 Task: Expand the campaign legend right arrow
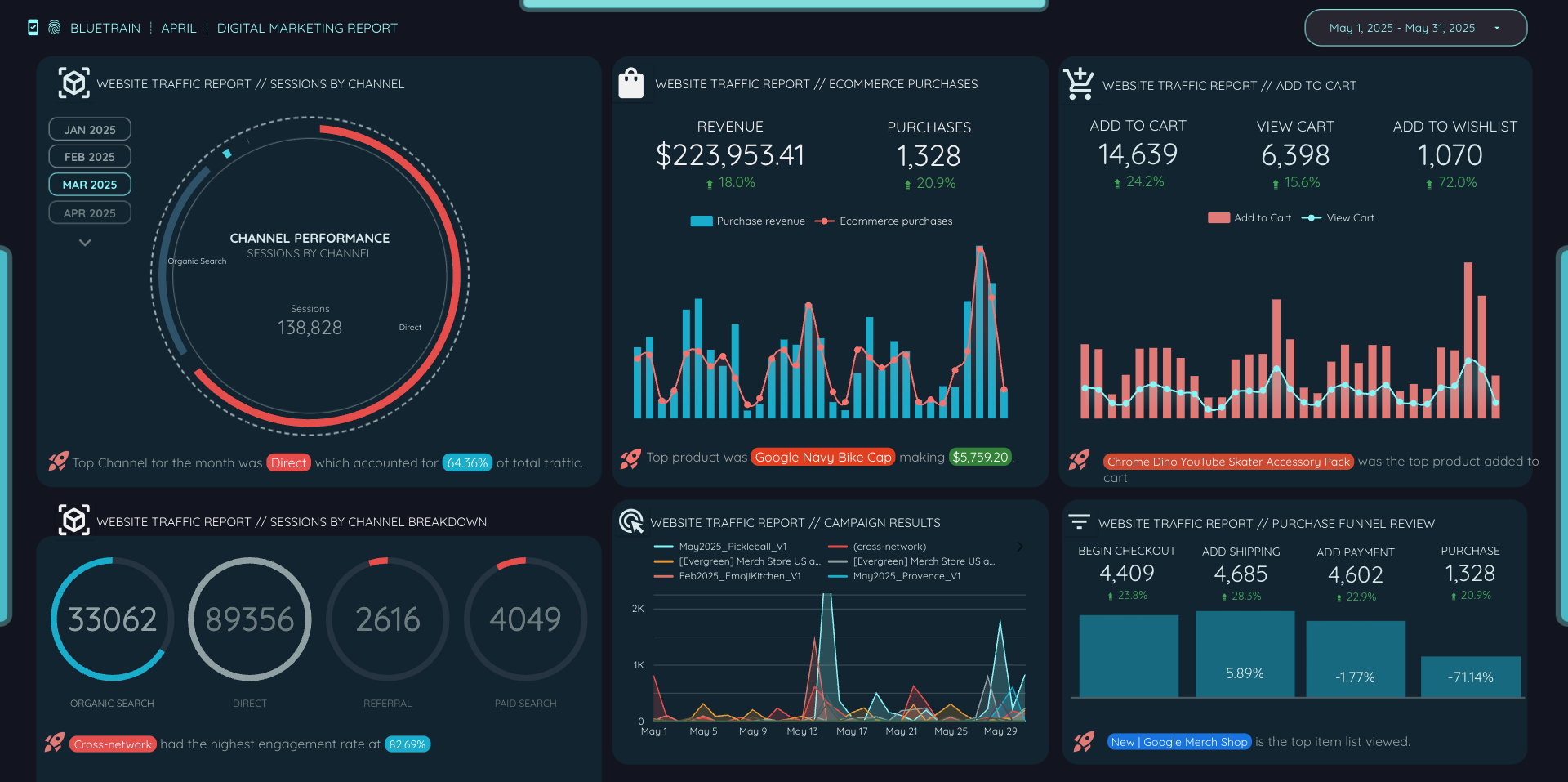pyautogui.click(x=1018, y=546)
